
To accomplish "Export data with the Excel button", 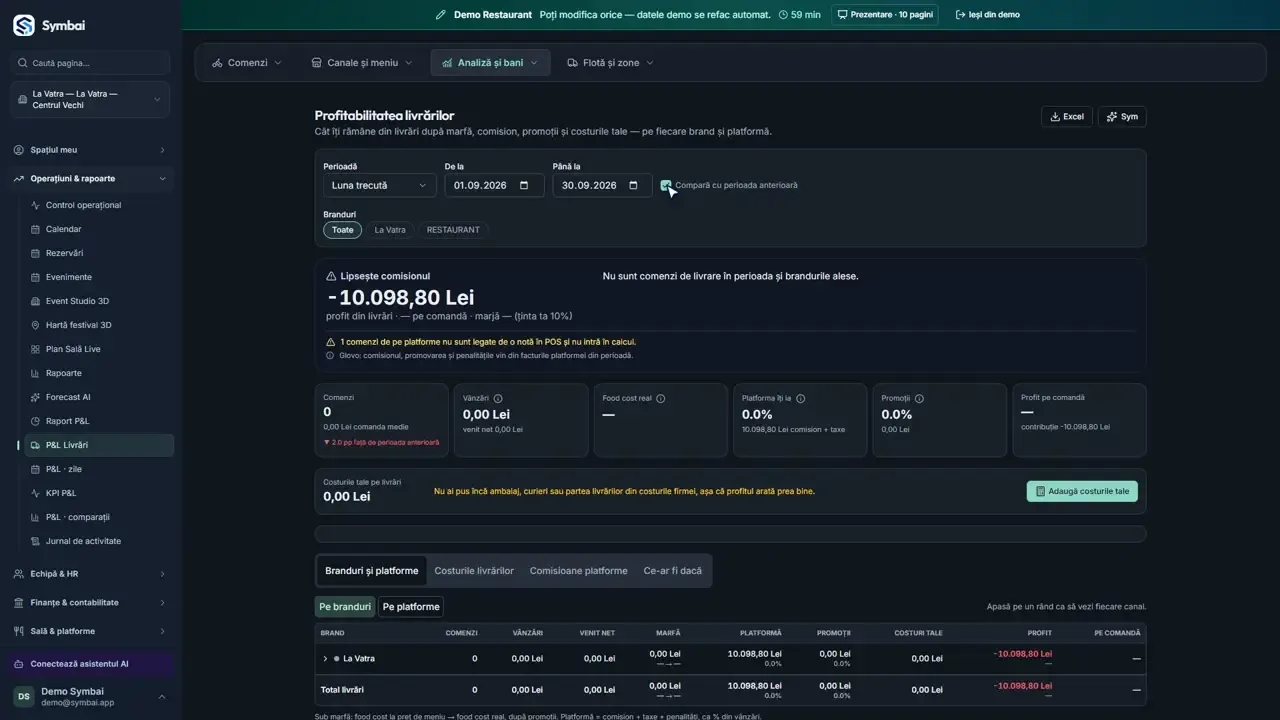I will [1066, 117].
